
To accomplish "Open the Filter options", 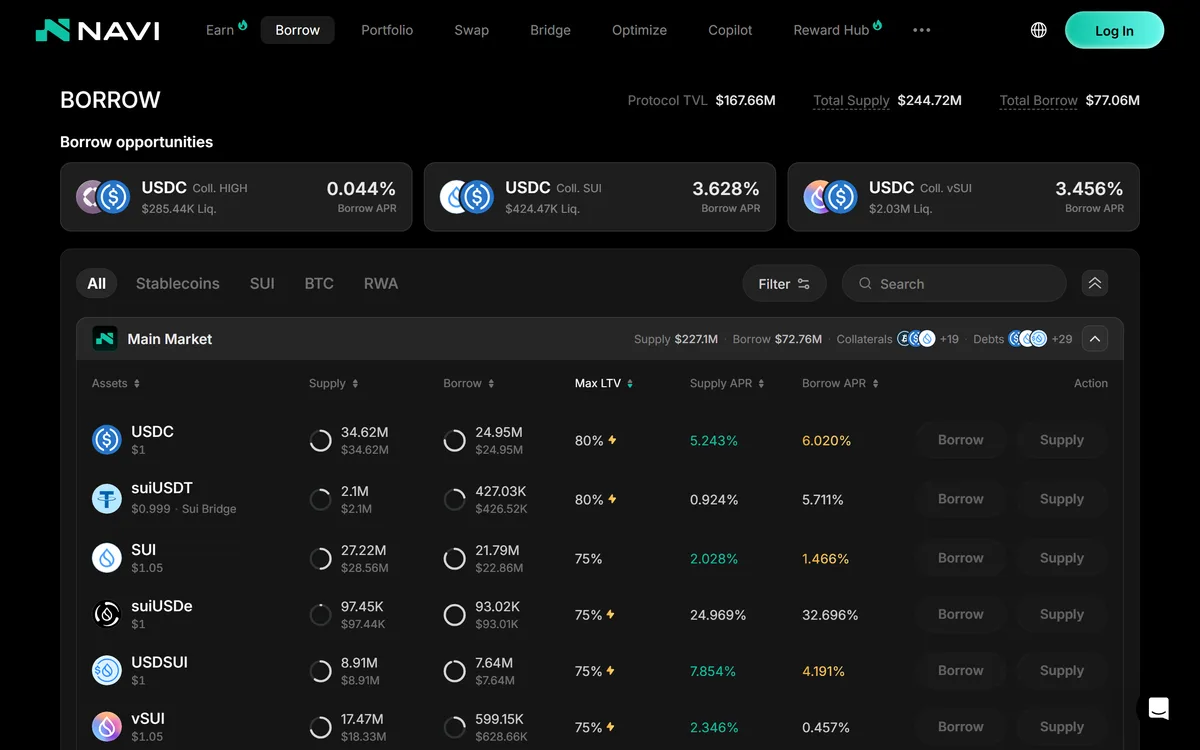I will pos(784,284).
